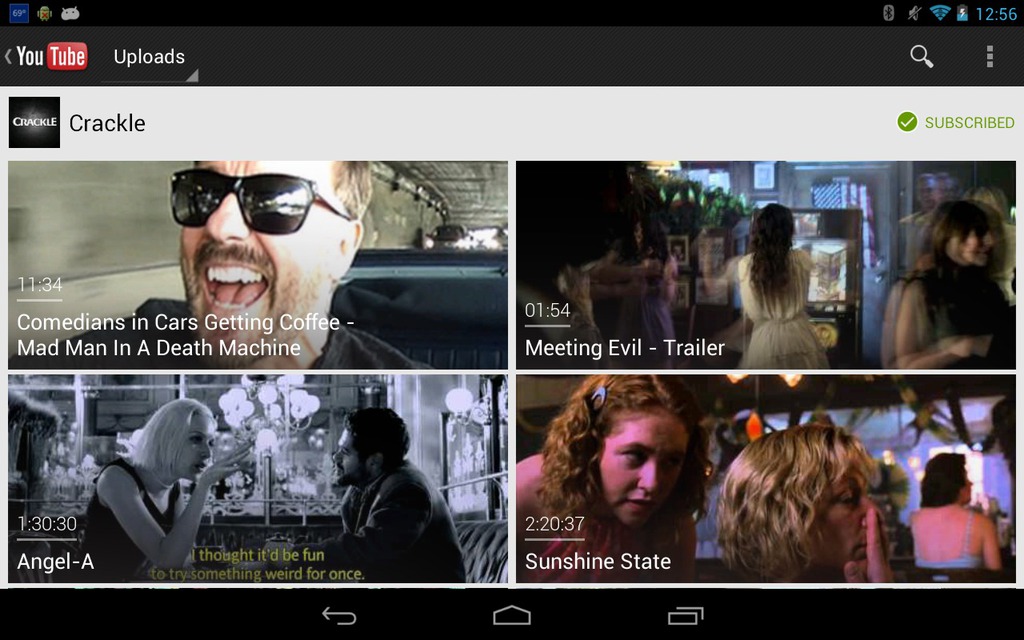This screenshot has height=640, width=1024.
Task: Tap the Wi-Fi status icon
Action: (x=939, y=12)
